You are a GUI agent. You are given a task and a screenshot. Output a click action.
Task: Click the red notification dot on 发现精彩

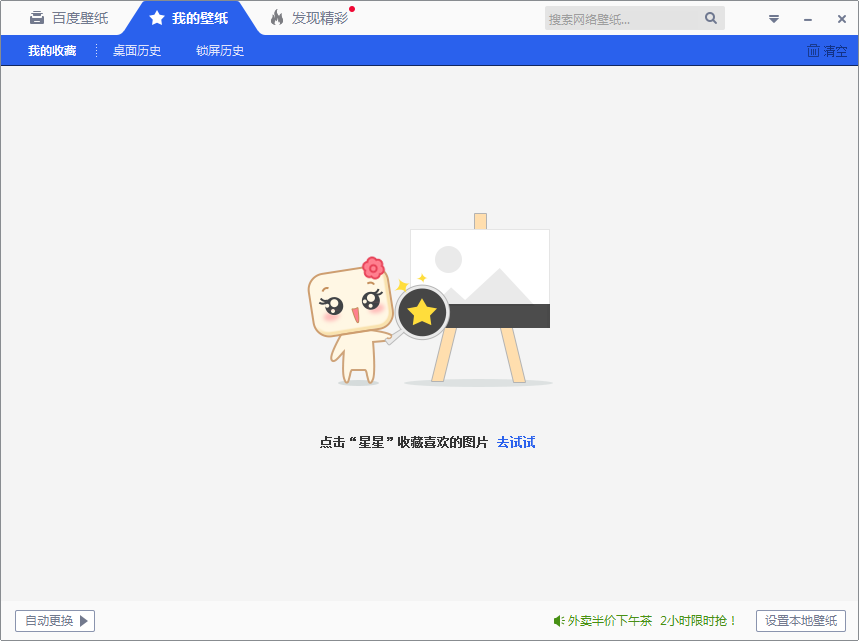tap(352, 8)
